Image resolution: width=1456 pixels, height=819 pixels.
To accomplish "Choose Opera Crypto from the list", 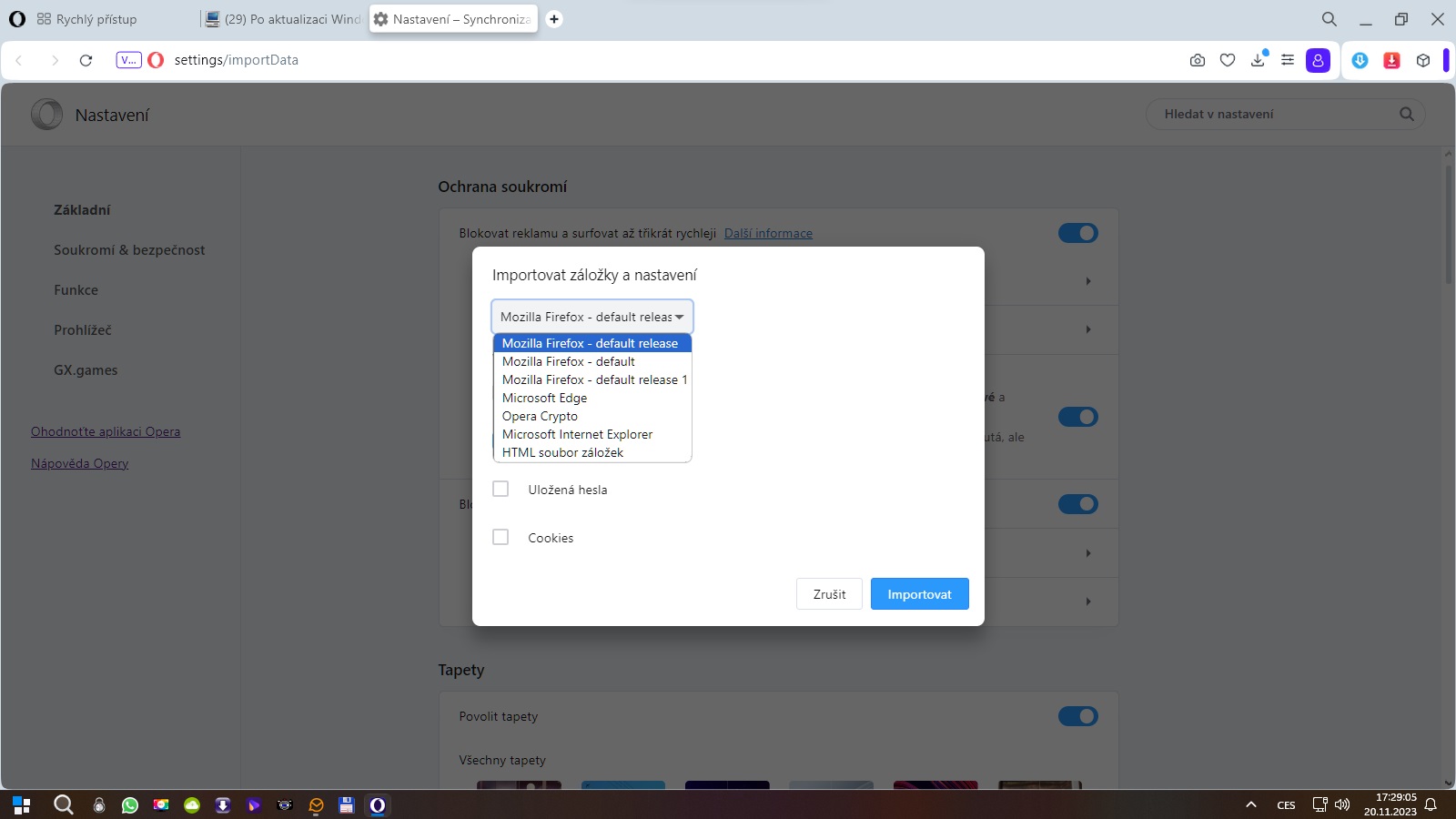I will coord(592,416).
